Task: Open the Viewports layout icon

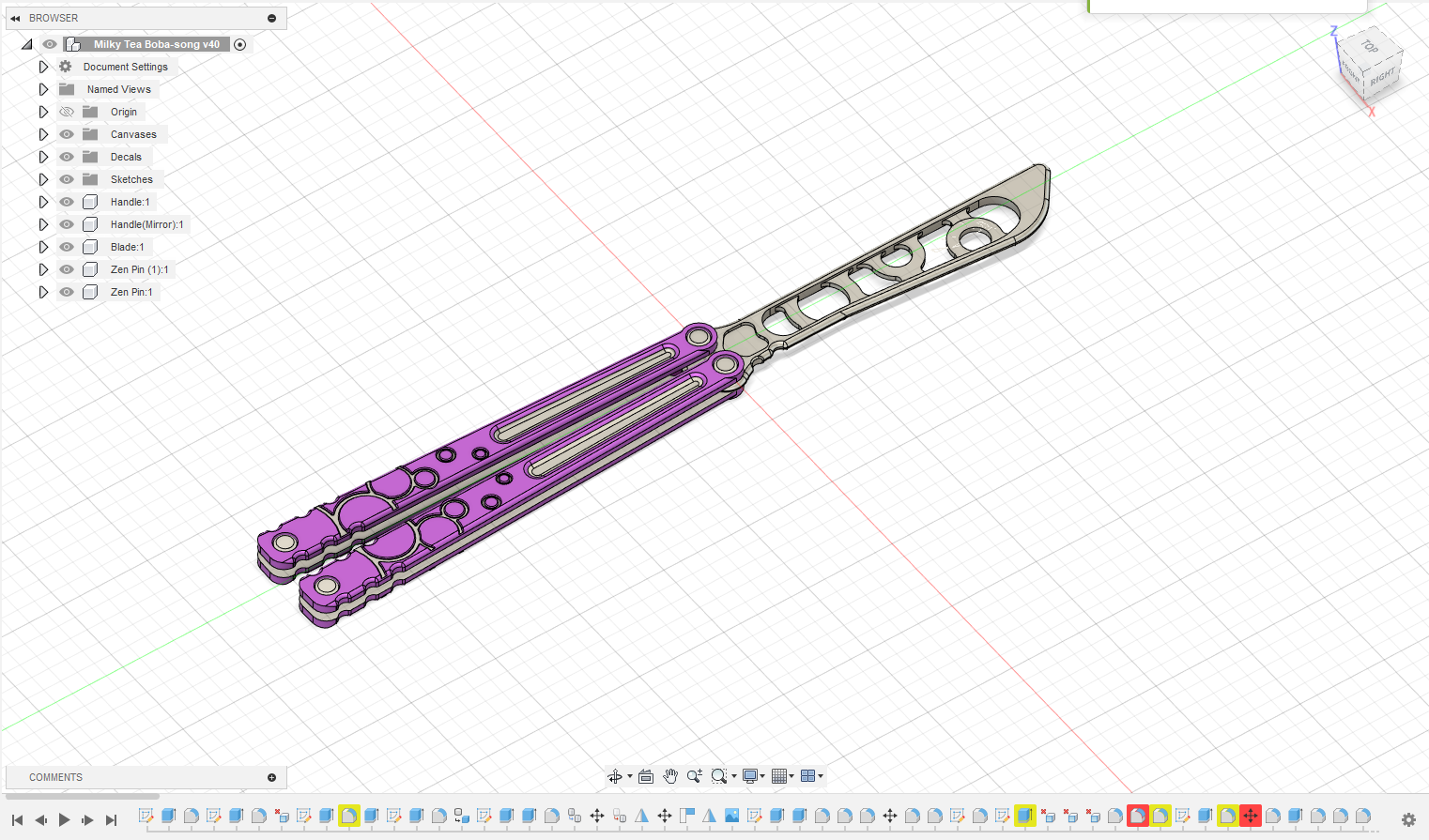Action: tap(807, 776)
